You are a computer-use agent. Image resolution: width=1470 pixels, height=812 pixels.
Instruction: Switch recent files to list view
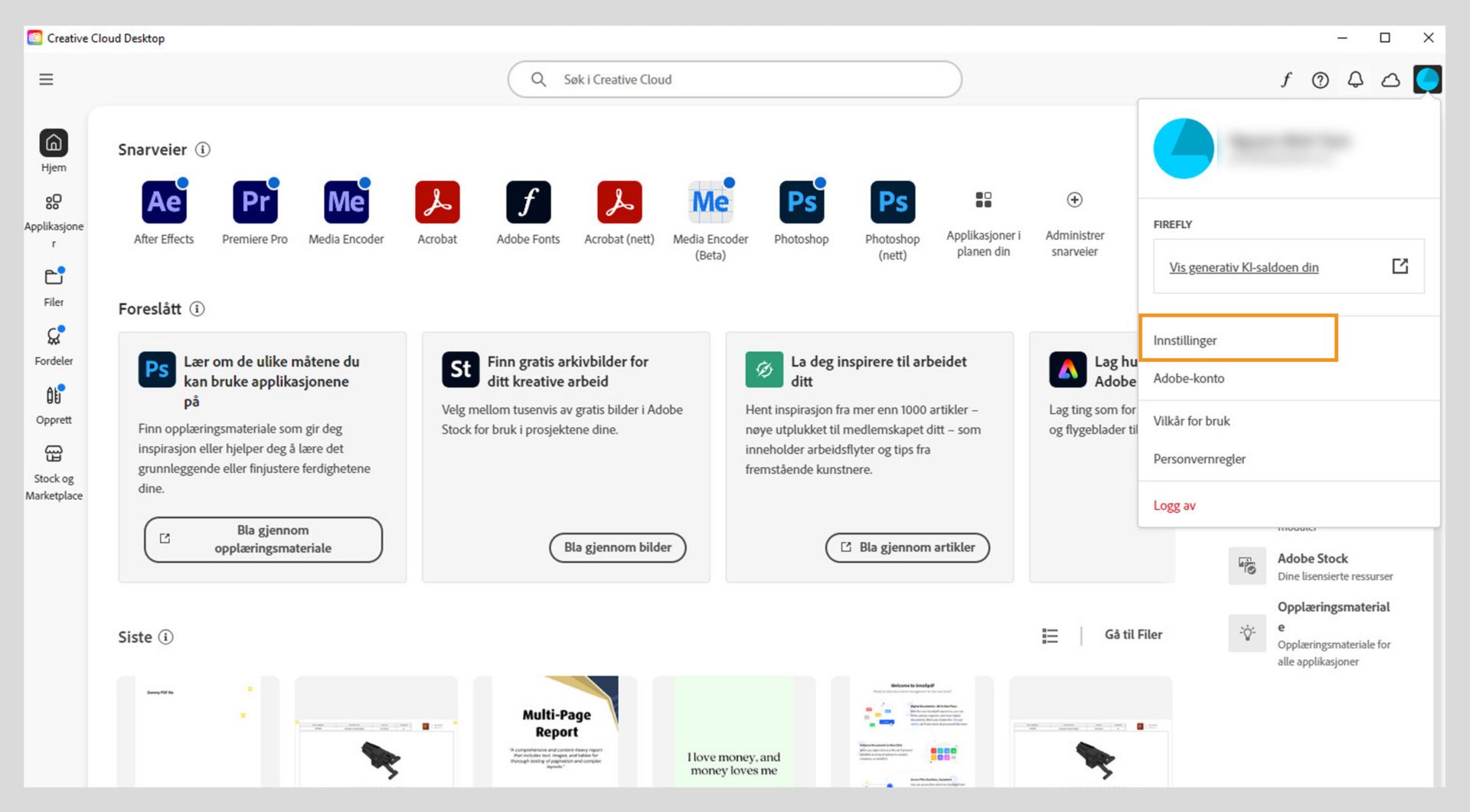pyautogui.click(x=1050, y=635)
